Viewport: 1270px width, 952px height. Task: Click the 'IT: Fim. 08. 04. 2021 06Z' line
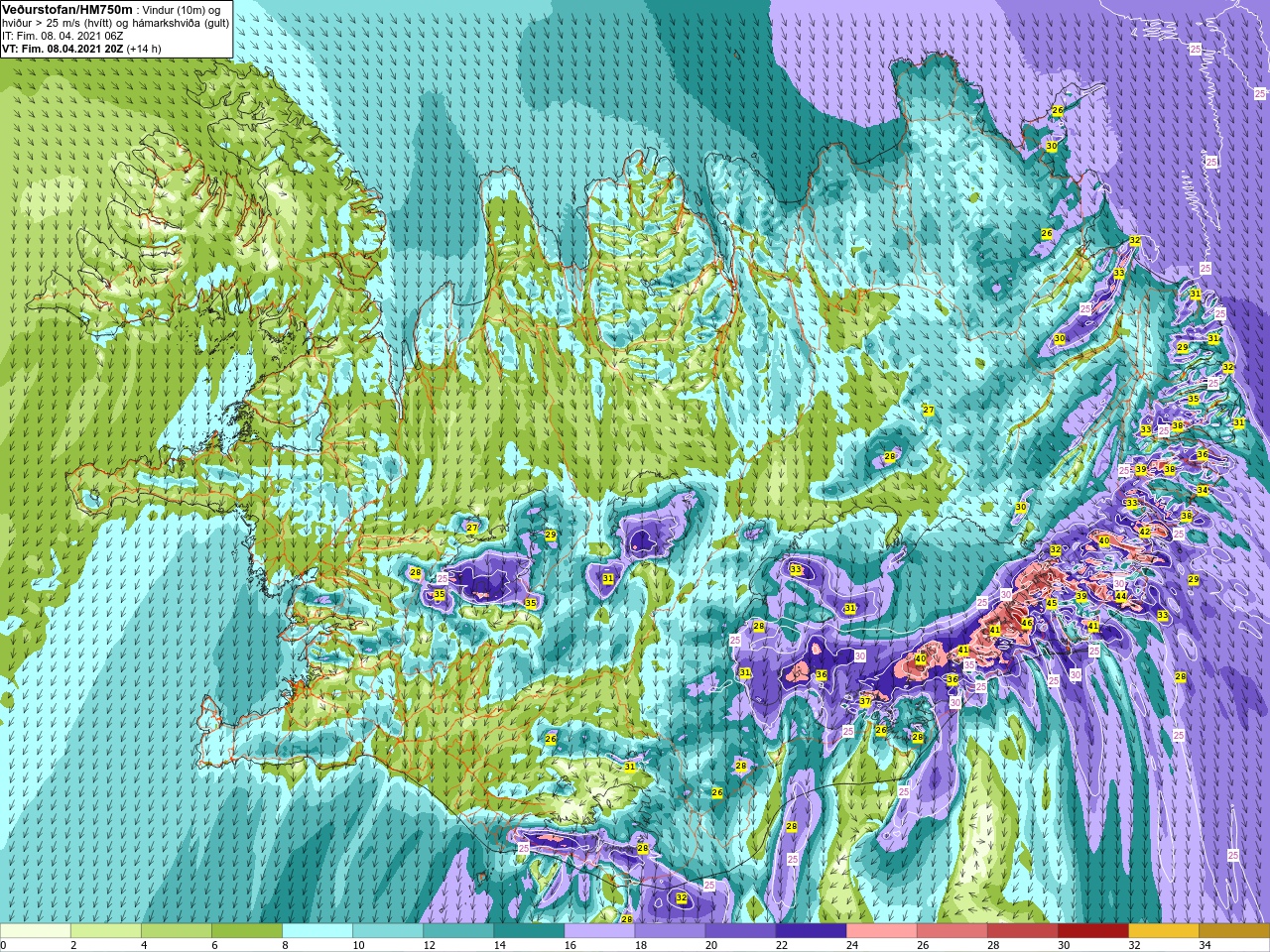(x=63, y=35)
